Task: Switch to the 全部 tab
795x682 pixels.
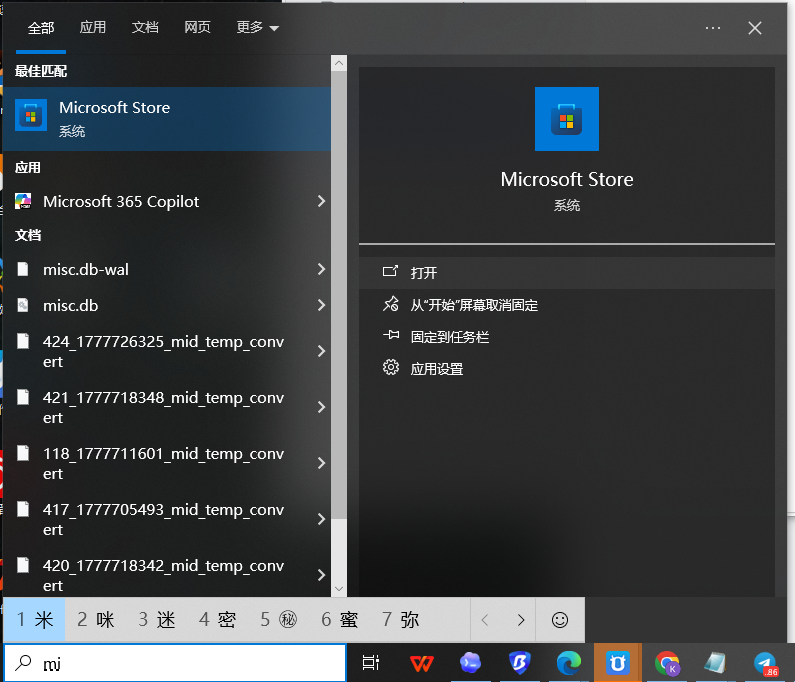Action: pos(41,28)
